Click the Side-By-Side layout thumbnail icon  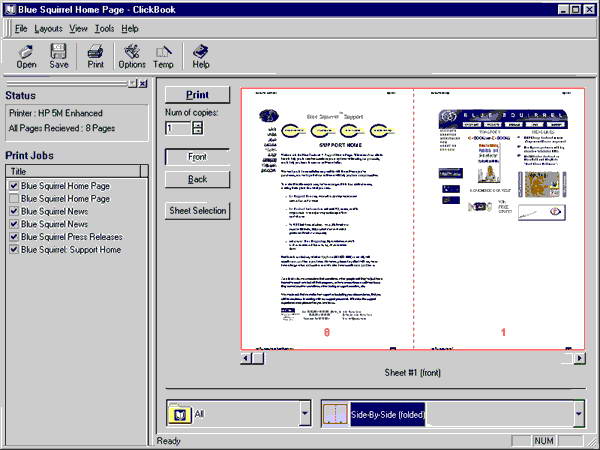point(336,414)
